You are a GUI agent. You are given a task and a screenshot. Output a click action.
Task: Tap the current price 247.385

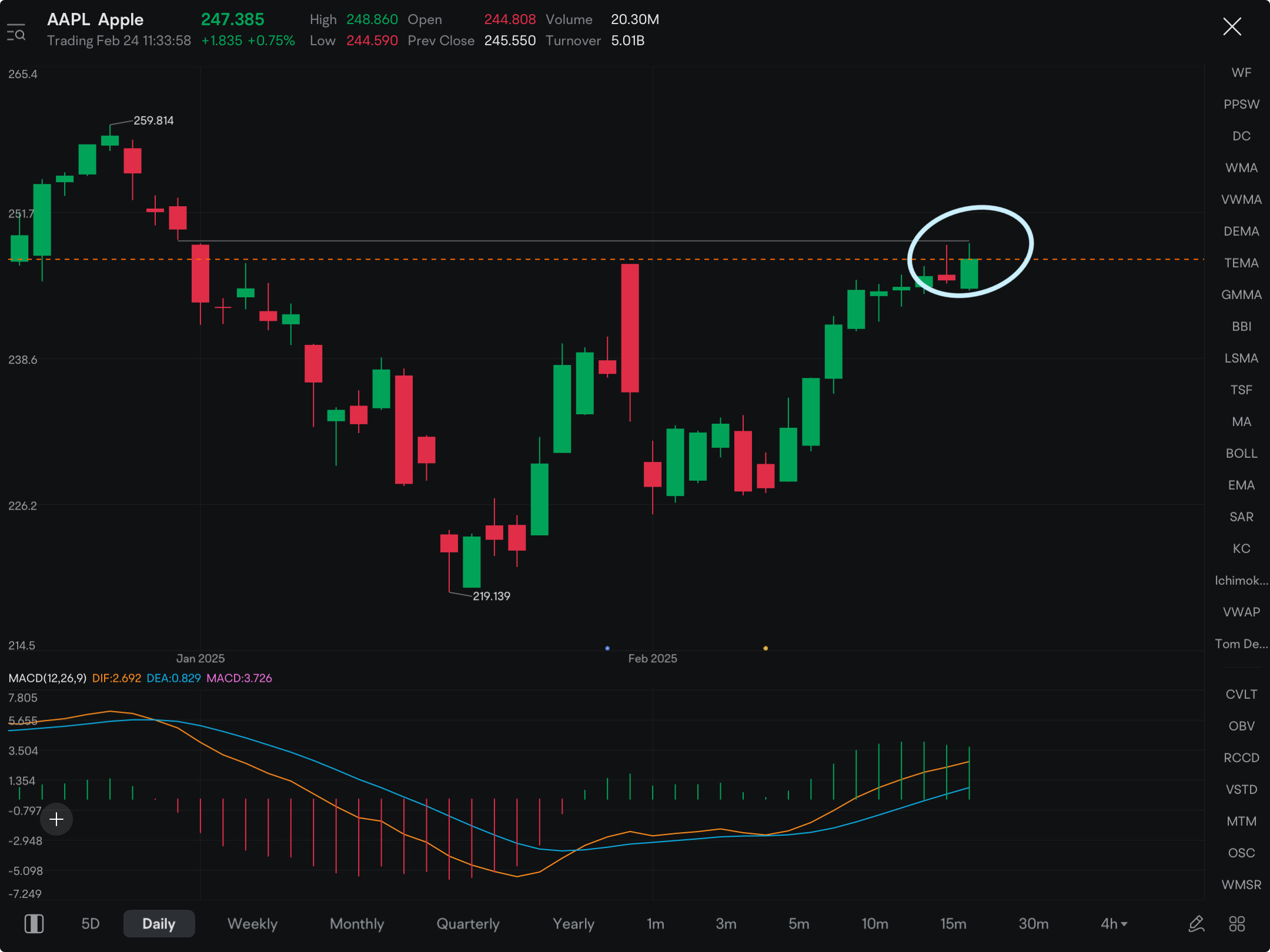click(x=233, y=19)
